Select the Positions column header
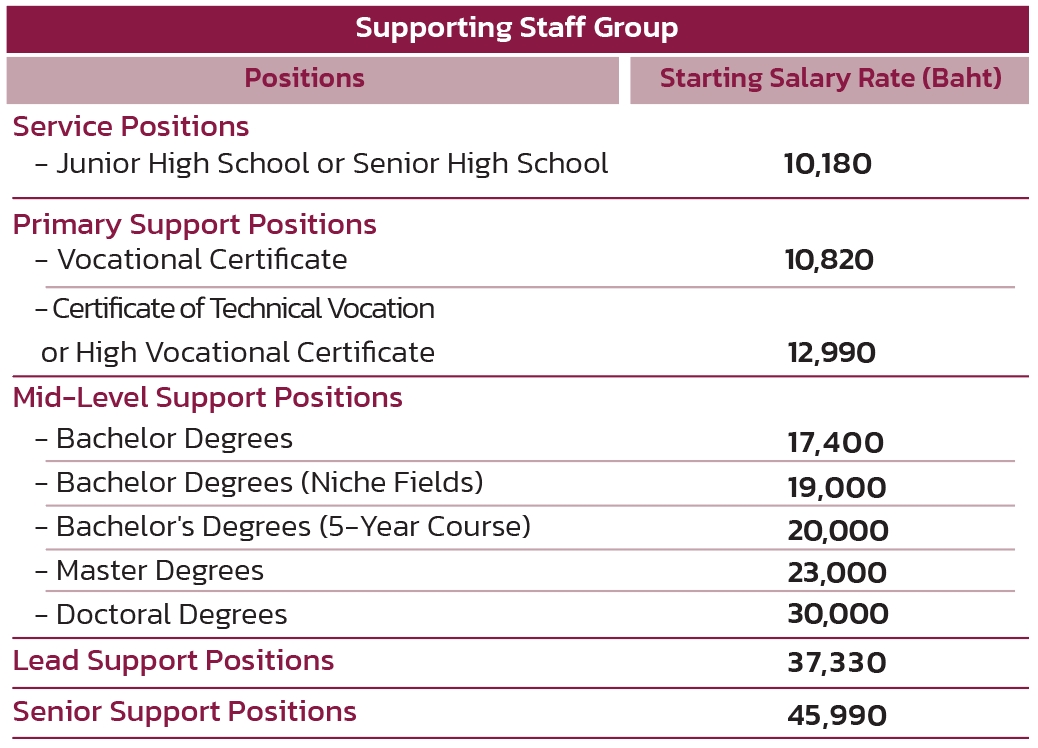This screenshot has height=748, width=1038. click(x=304, y=79)
